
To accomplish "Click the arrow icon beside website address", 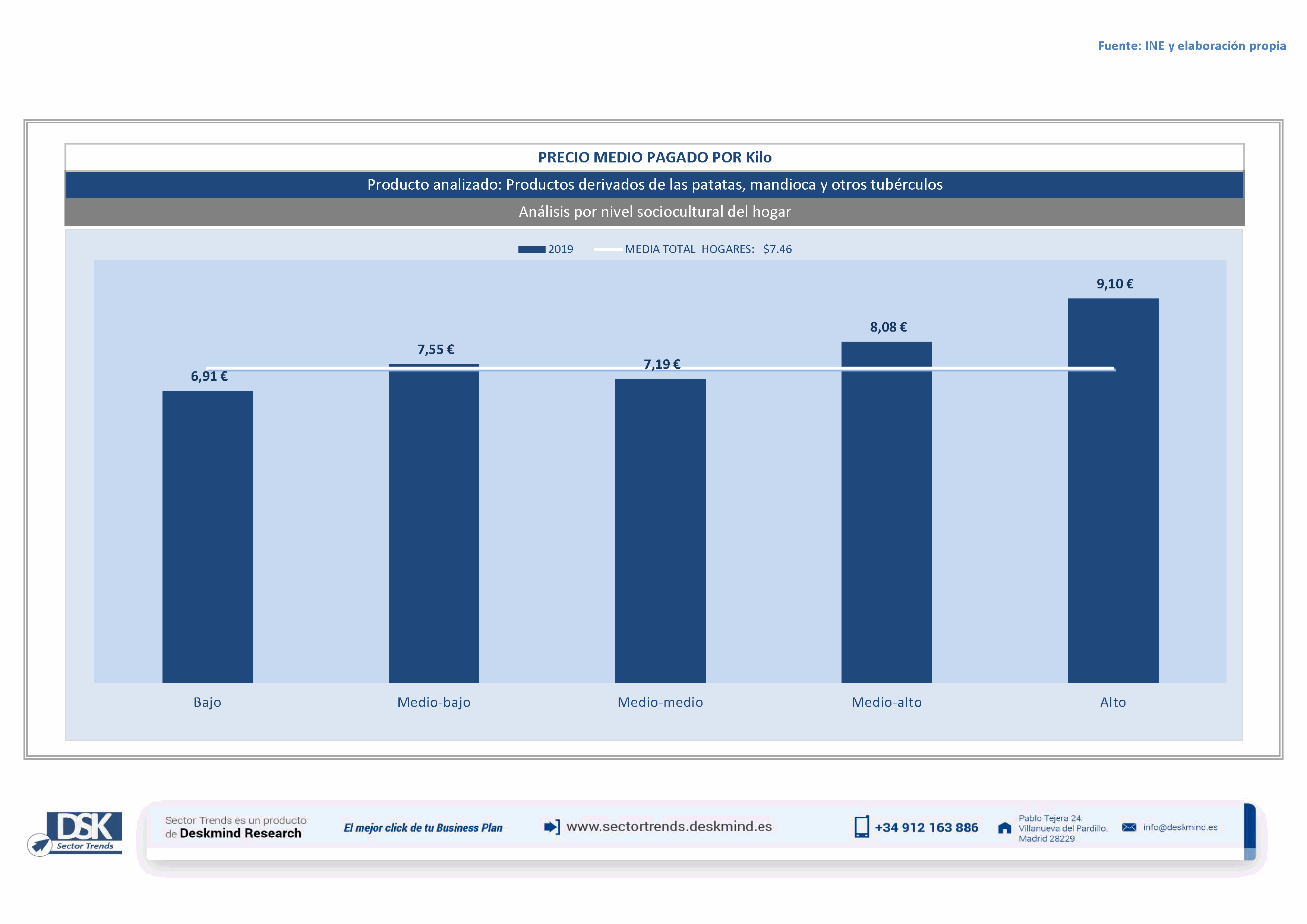I will tap(551, 827).
